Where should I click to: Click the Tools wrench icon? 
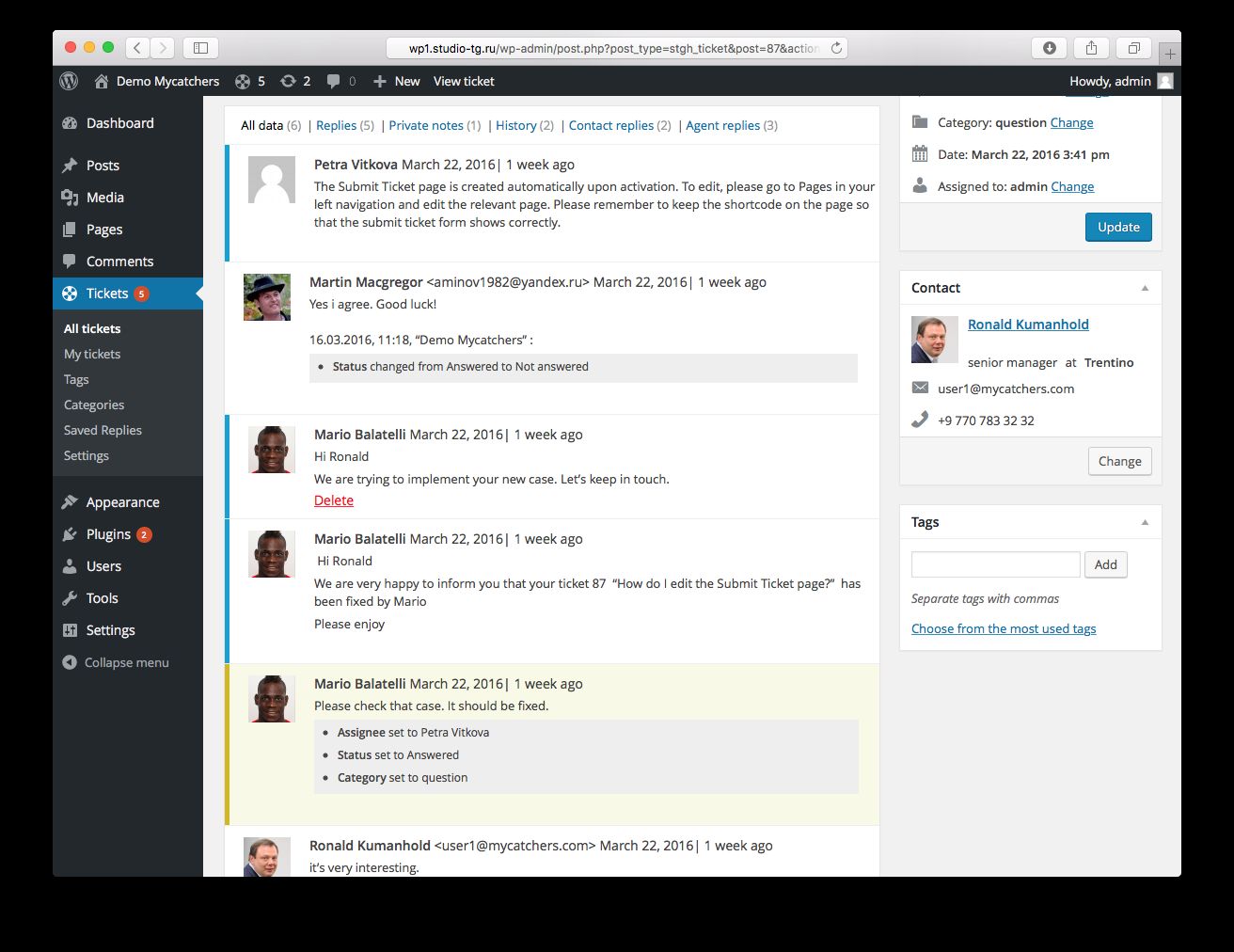tap(70, 598)
